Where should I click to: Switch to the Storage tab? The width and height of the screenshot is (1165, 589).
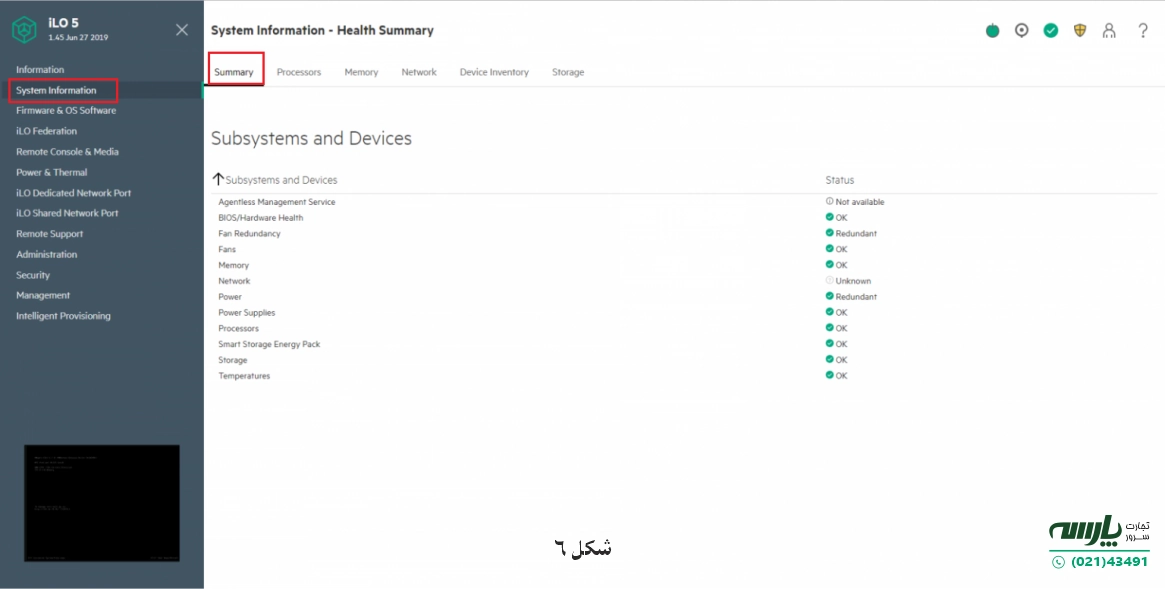(568, 71)
